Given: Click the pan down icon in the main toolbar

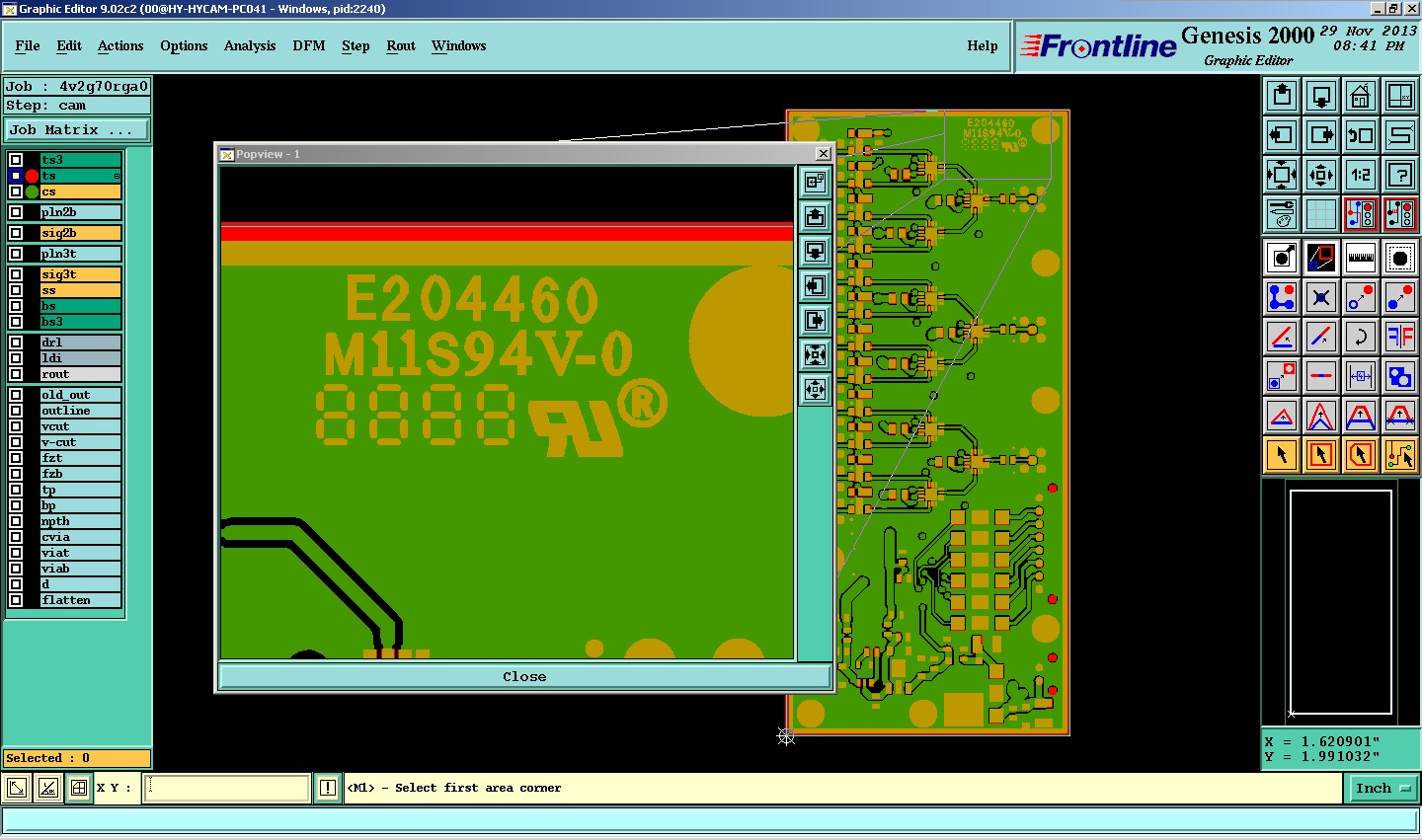Looking at the screenshot, I should click(1321, 96).
